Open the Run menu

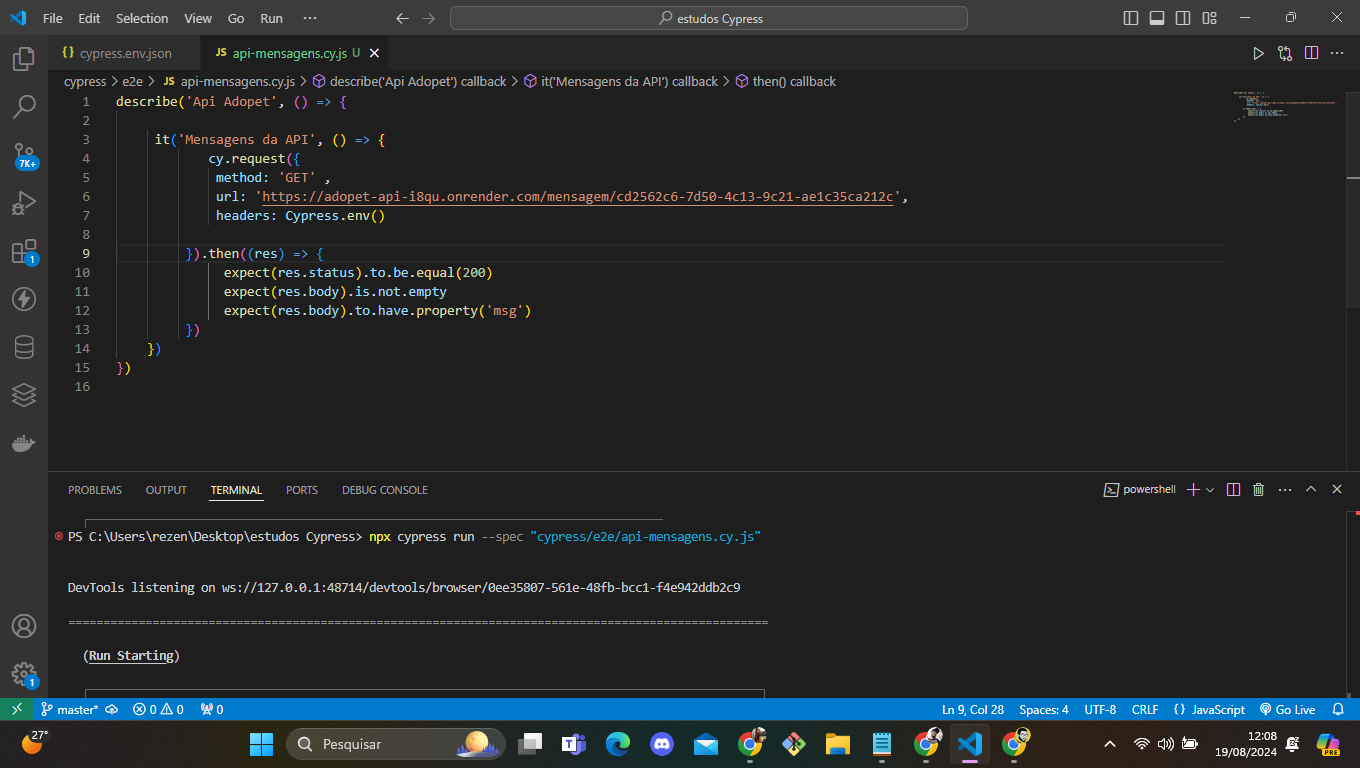pos(271,18)
